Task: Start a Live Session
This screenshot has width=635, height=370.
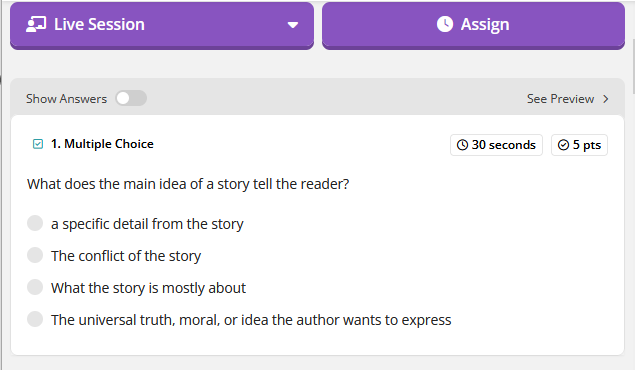Action: tap(162, 26)
